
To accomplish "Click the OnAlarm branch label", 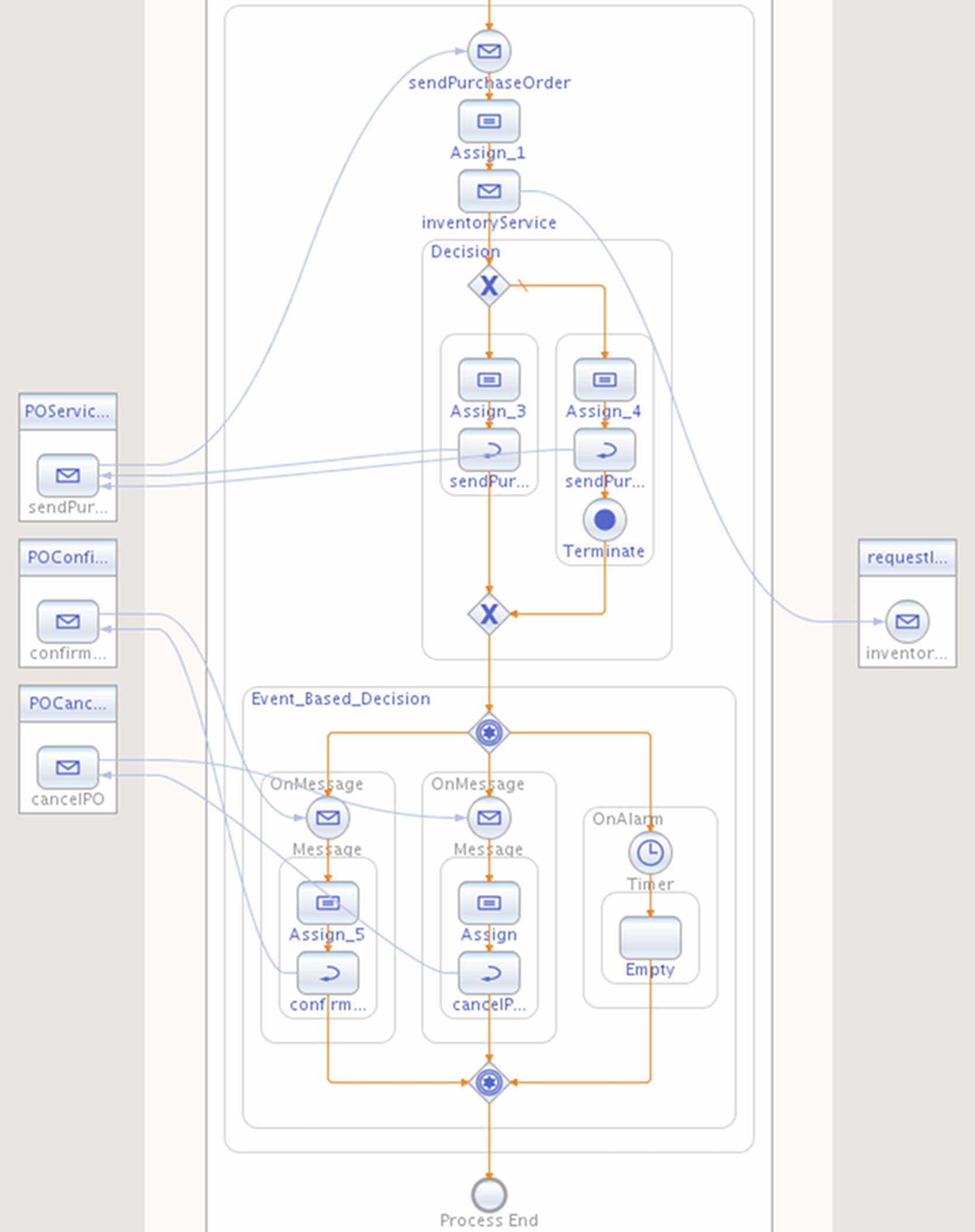I will [x=628, y=818].
